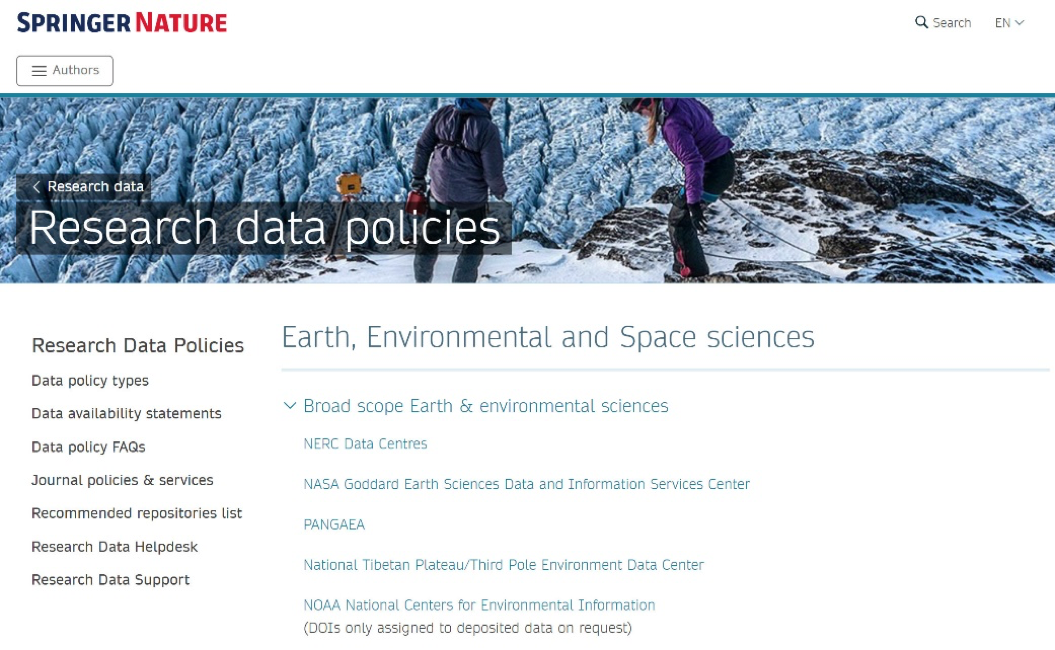
Task: Open the Data policy FAQs page
Action: 88,447
